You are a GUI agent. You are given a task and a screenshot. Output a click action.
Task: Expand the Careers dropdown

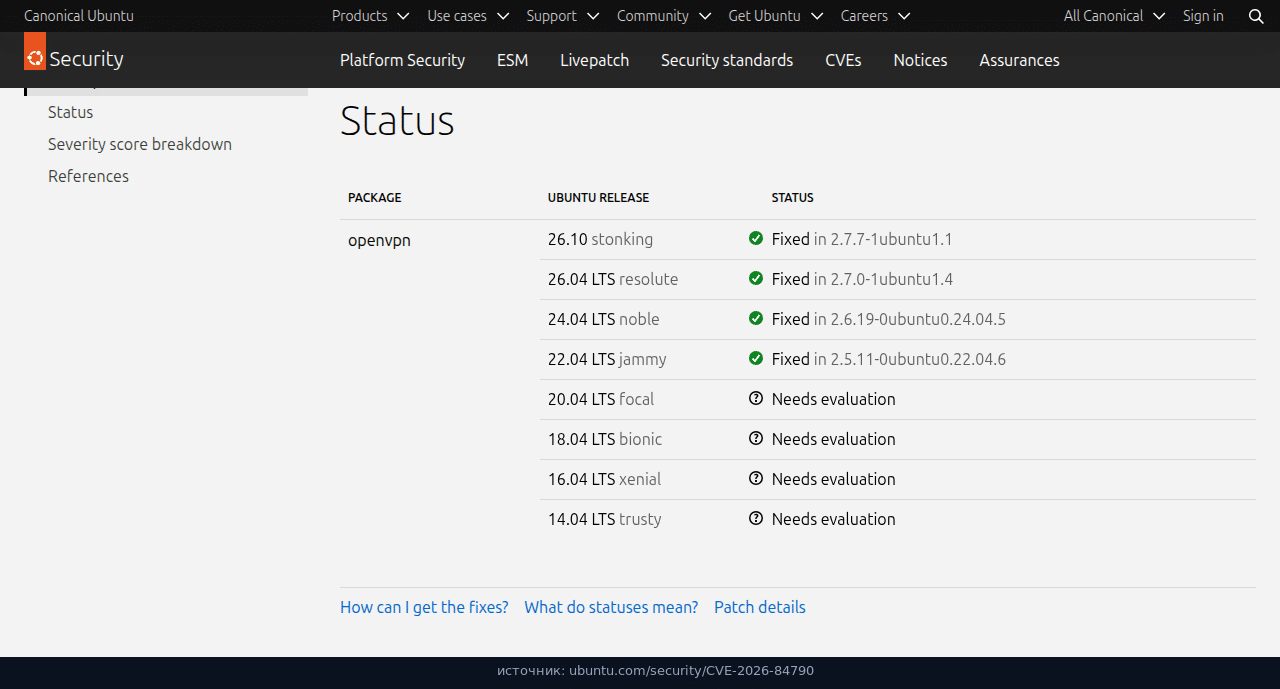pos(876,16)
